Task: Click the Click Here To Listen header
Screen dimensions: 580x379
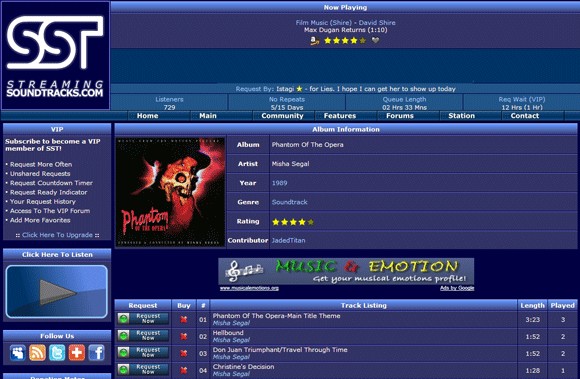Action: coord(57,254)
